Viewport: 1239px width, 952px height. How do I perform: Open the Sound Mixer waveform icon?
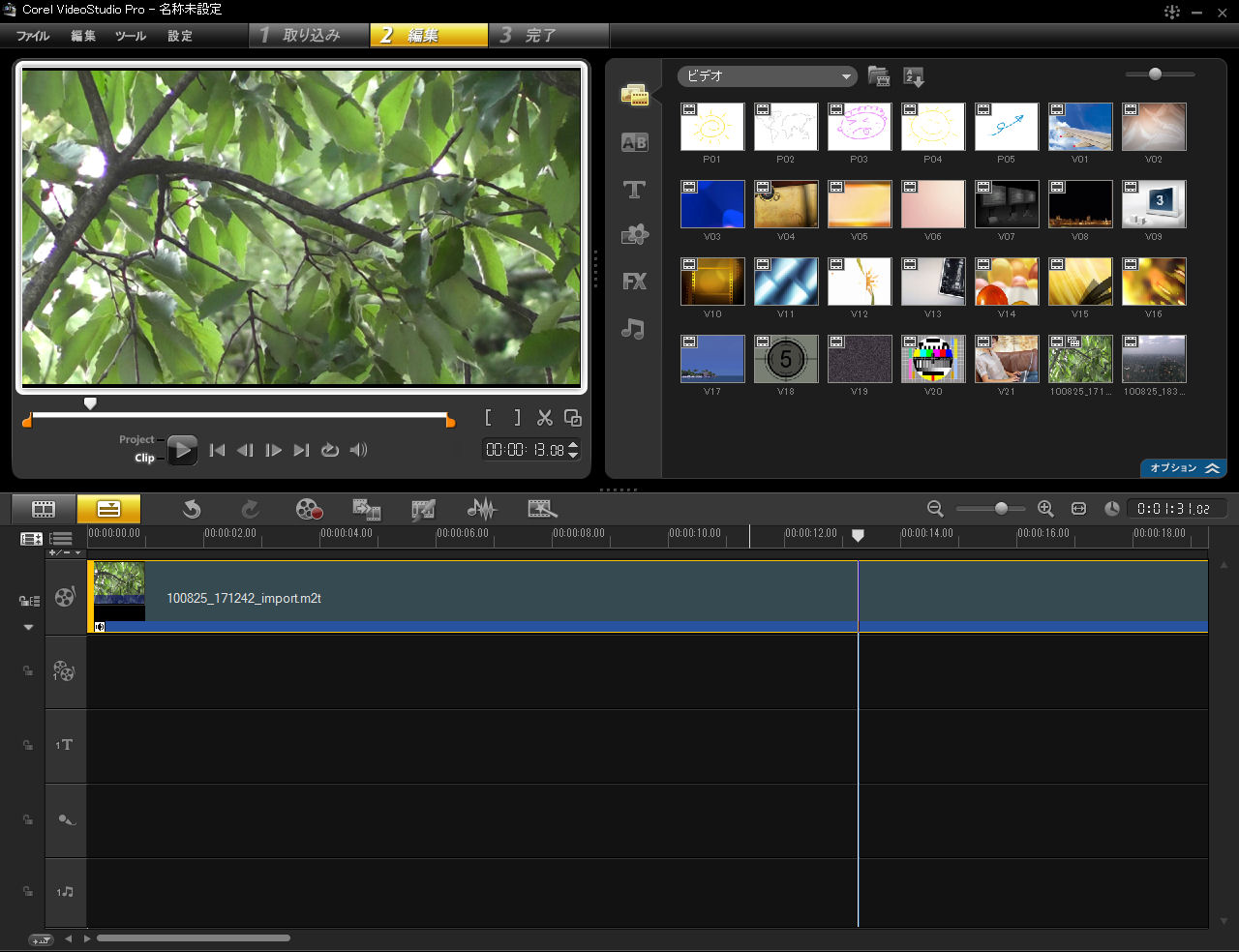(481, 509)
